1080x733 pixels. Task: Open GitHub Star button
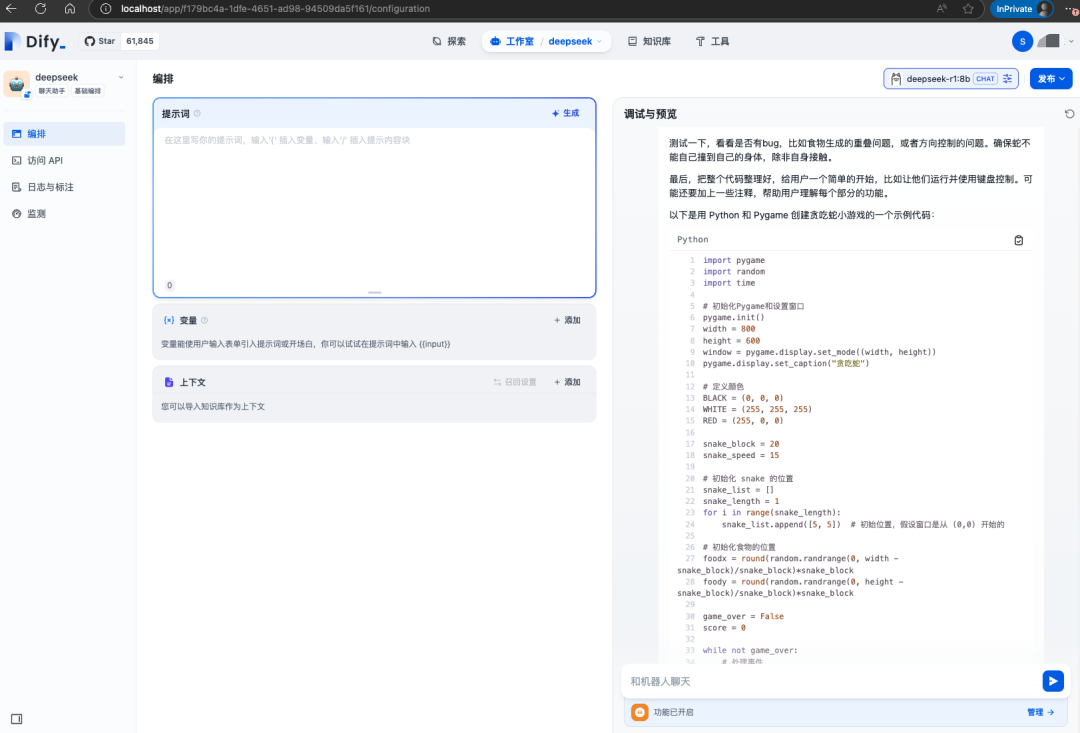[x=100, y=41]
